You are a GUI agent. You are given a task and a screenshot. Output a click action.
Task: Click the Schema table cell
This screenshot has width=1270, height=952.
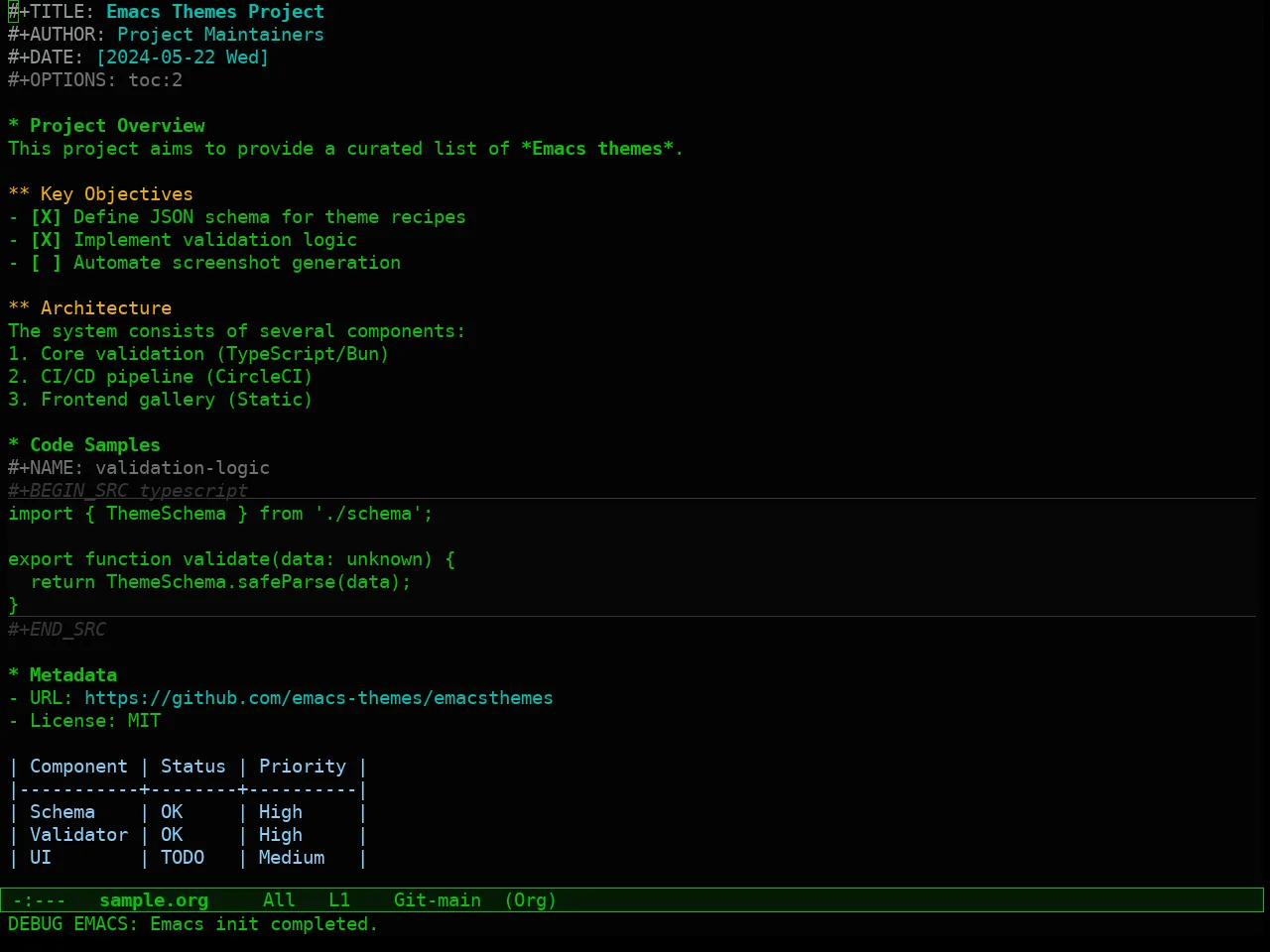tap(63, 812)
